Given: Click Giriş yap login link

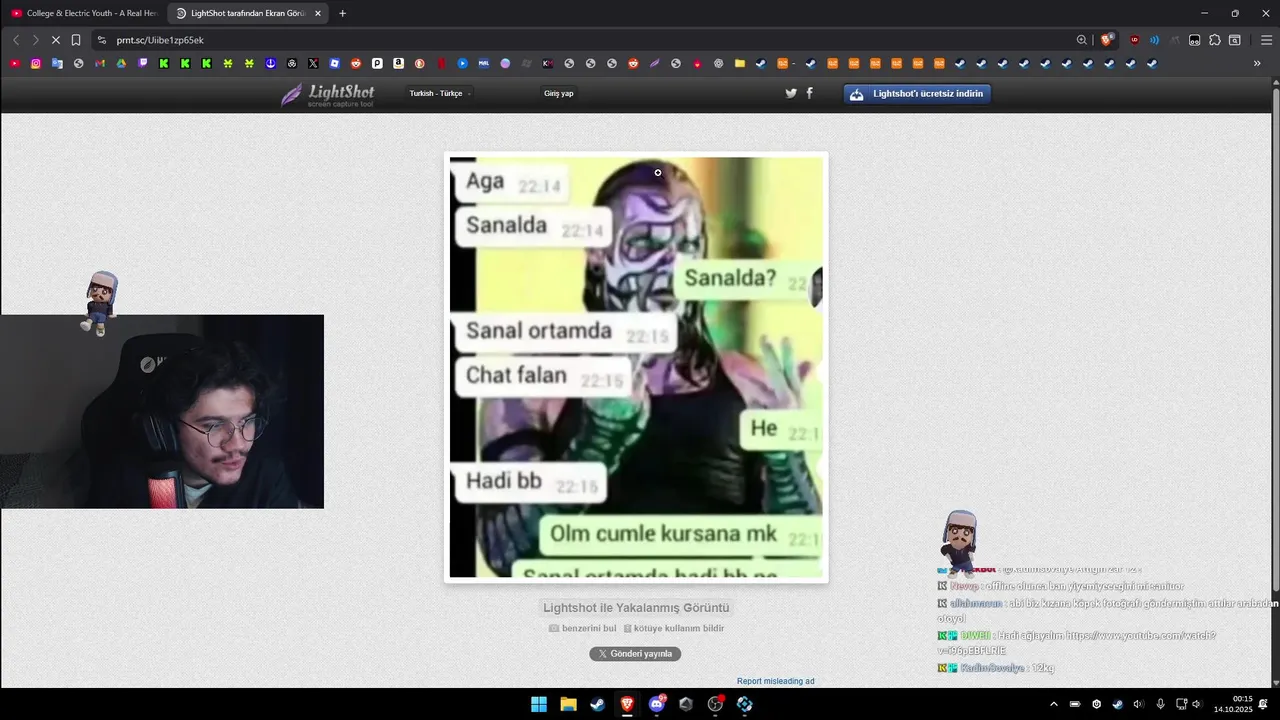Looking at the screenshot, I should pos(558,93).
